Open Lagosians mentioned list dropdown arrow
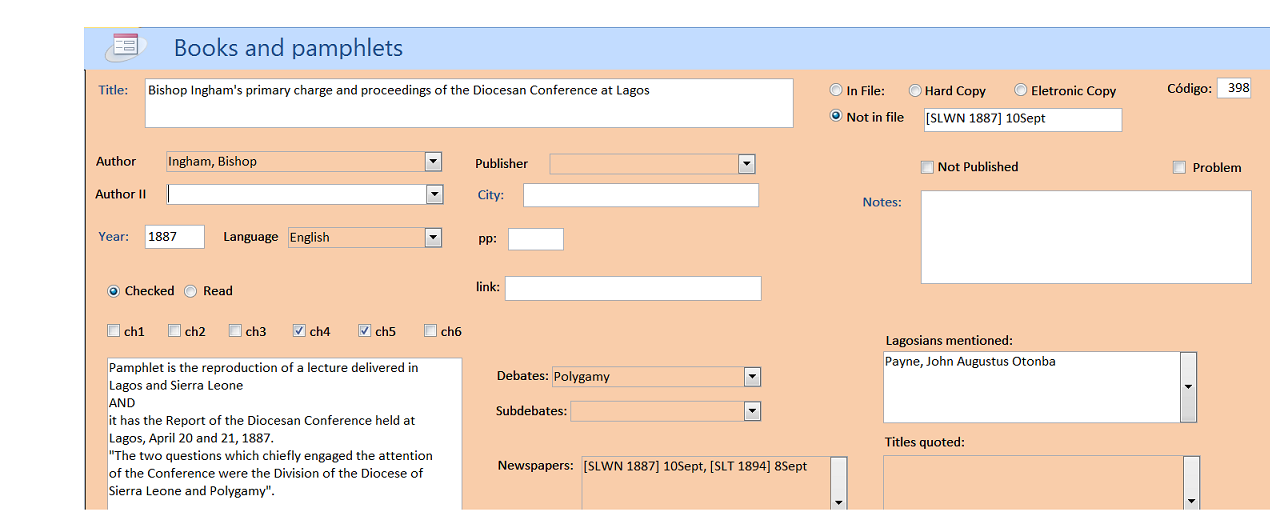1273x511 pixels. click(x=1188, y=387)
